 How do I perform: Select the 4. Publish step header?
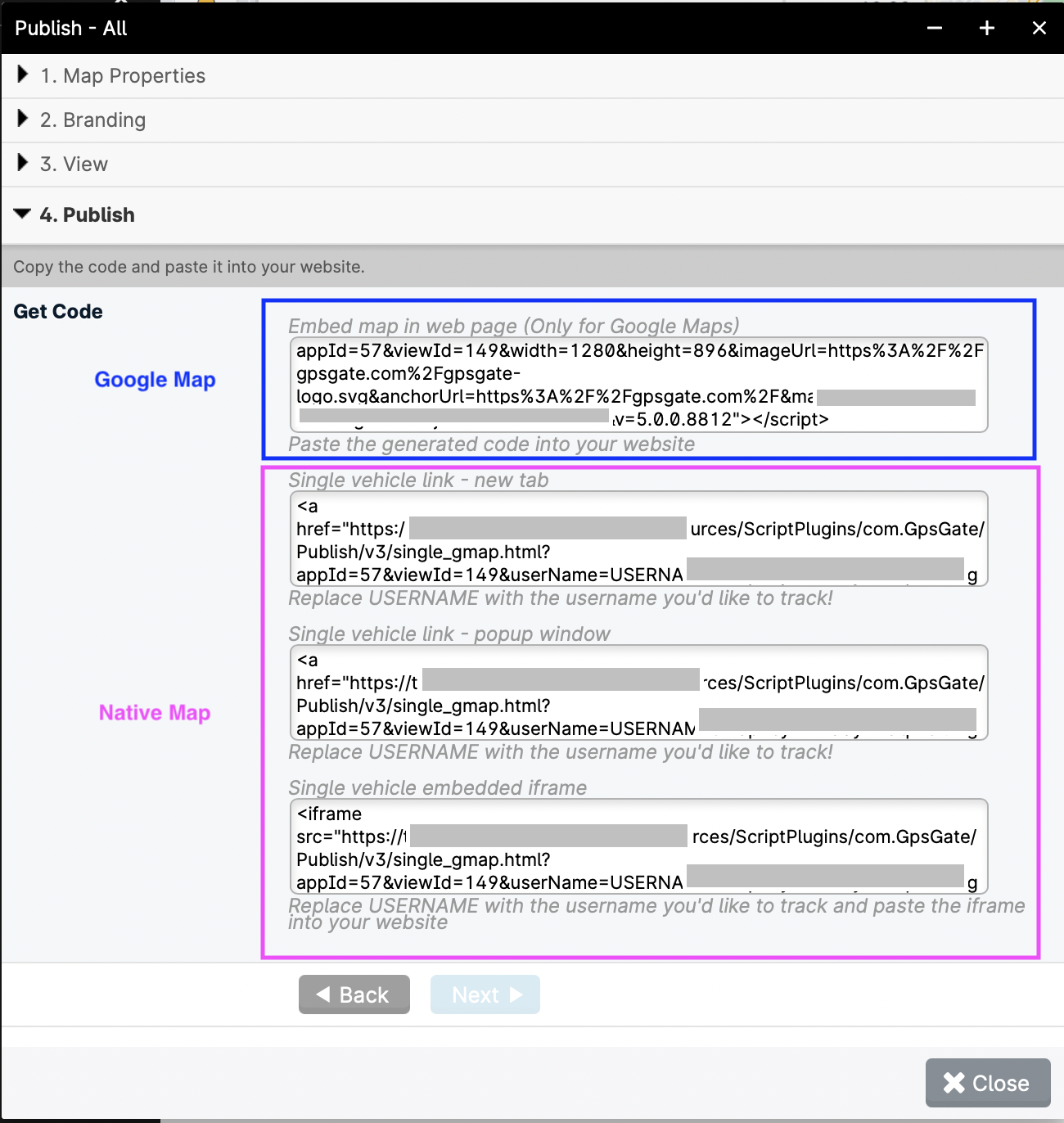(87, 215)
